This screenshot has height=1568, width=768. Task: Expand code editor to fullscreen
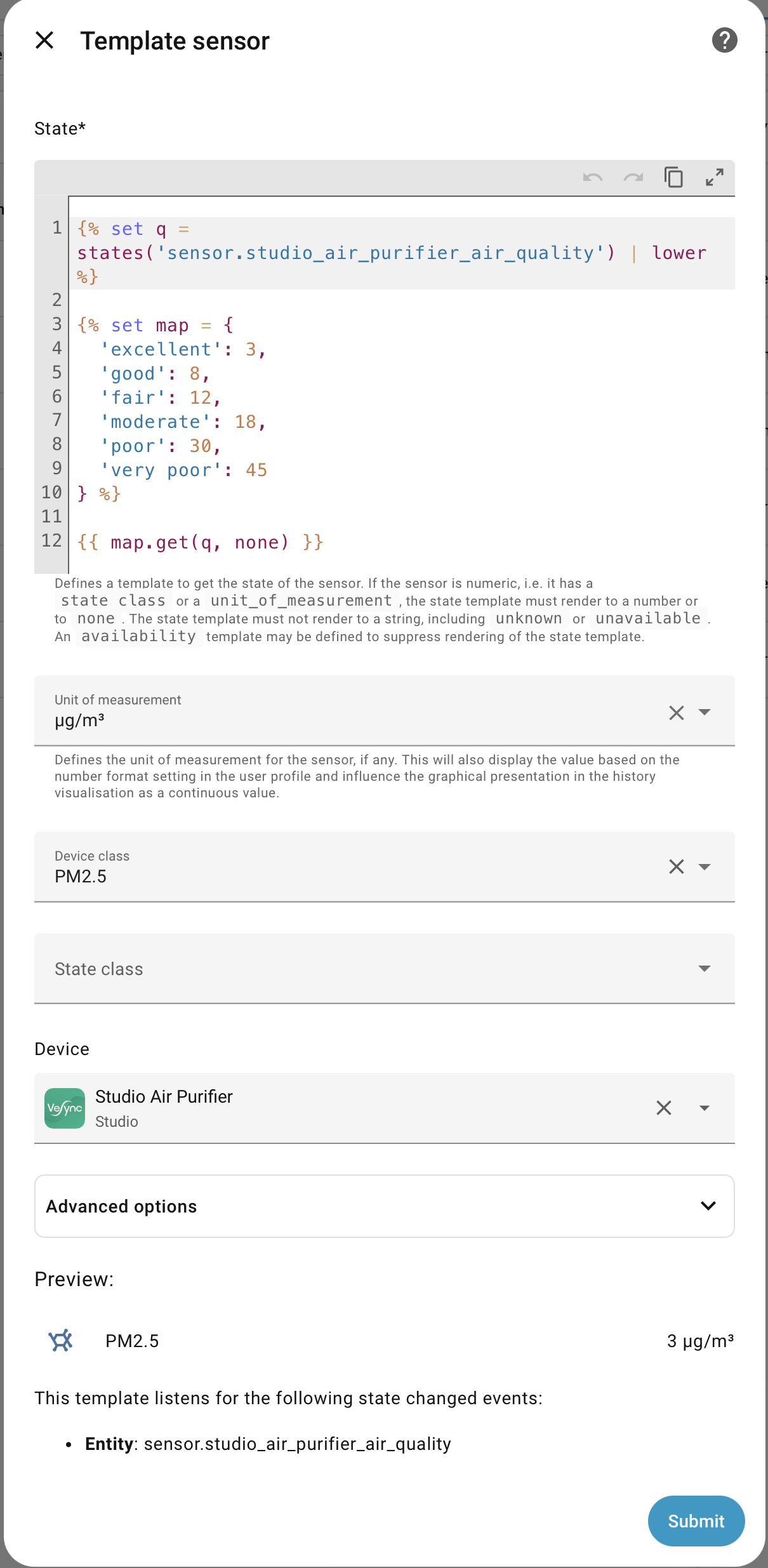pyautogui.click(x=715, y=178)
